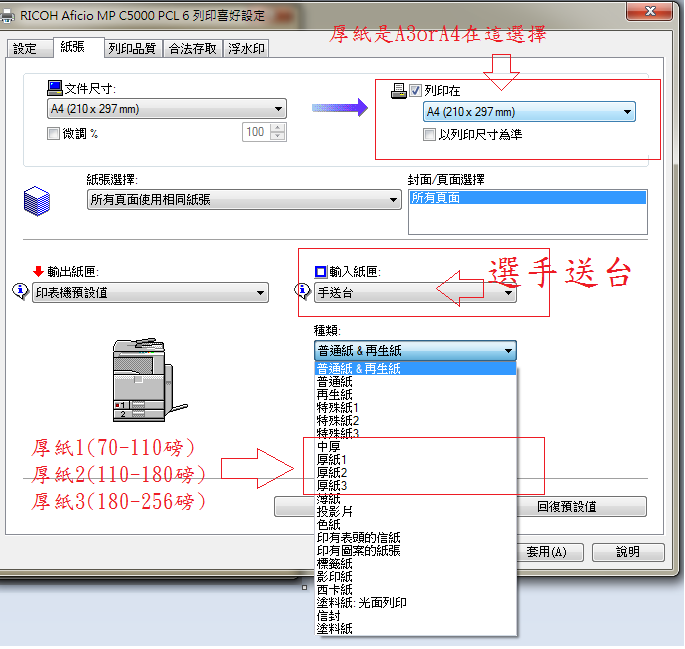Screen dimensions: 685x649
Task: Open the 合法存取 tab
Action: pos(193,48)
